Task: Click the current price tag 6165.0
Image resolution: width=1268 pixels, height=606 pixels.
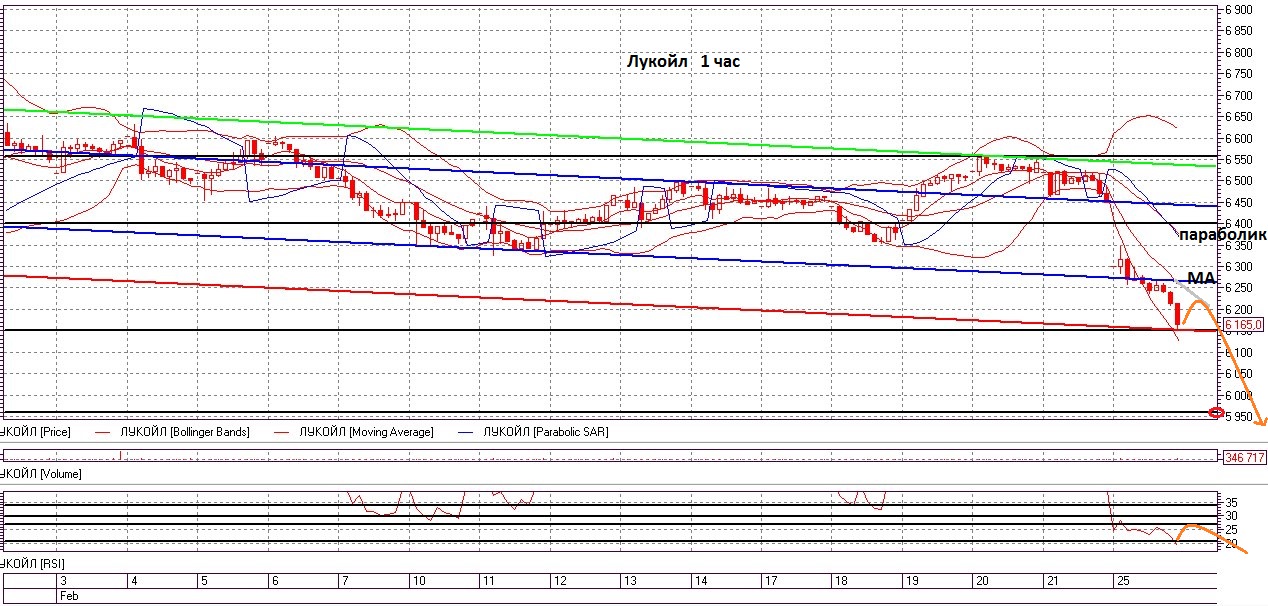Action: point(1244,325)
